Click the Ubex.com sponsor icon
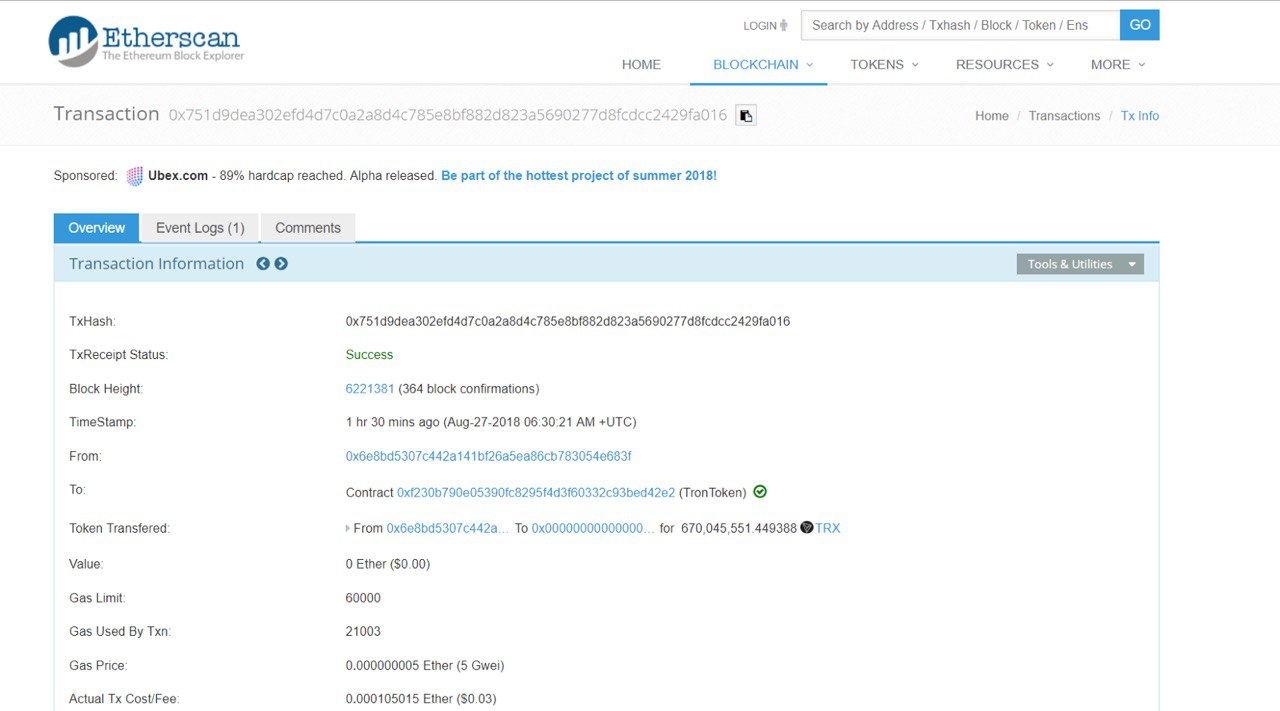Viewport: 1280px width, 711px height. 135,176
